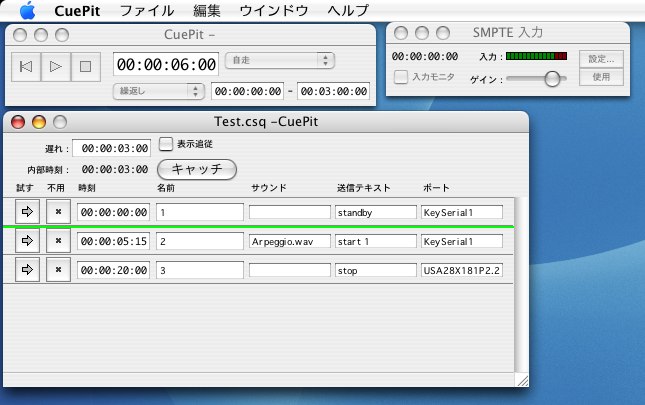
Task: Click the stop send text field
Action: coord(376,270)
